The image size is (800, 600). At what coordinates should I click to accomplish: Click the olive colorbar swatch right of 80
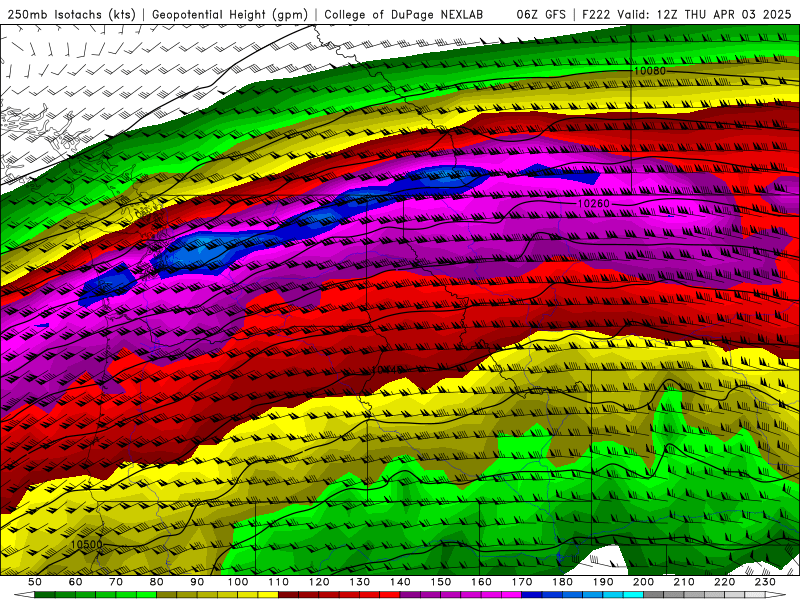coord(167,595)
